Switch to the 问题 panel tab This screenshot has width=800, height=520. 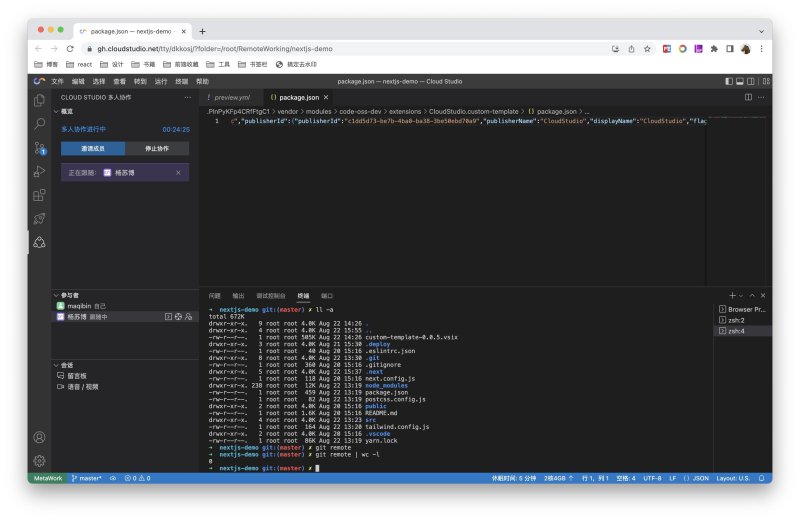pos(214,295)
